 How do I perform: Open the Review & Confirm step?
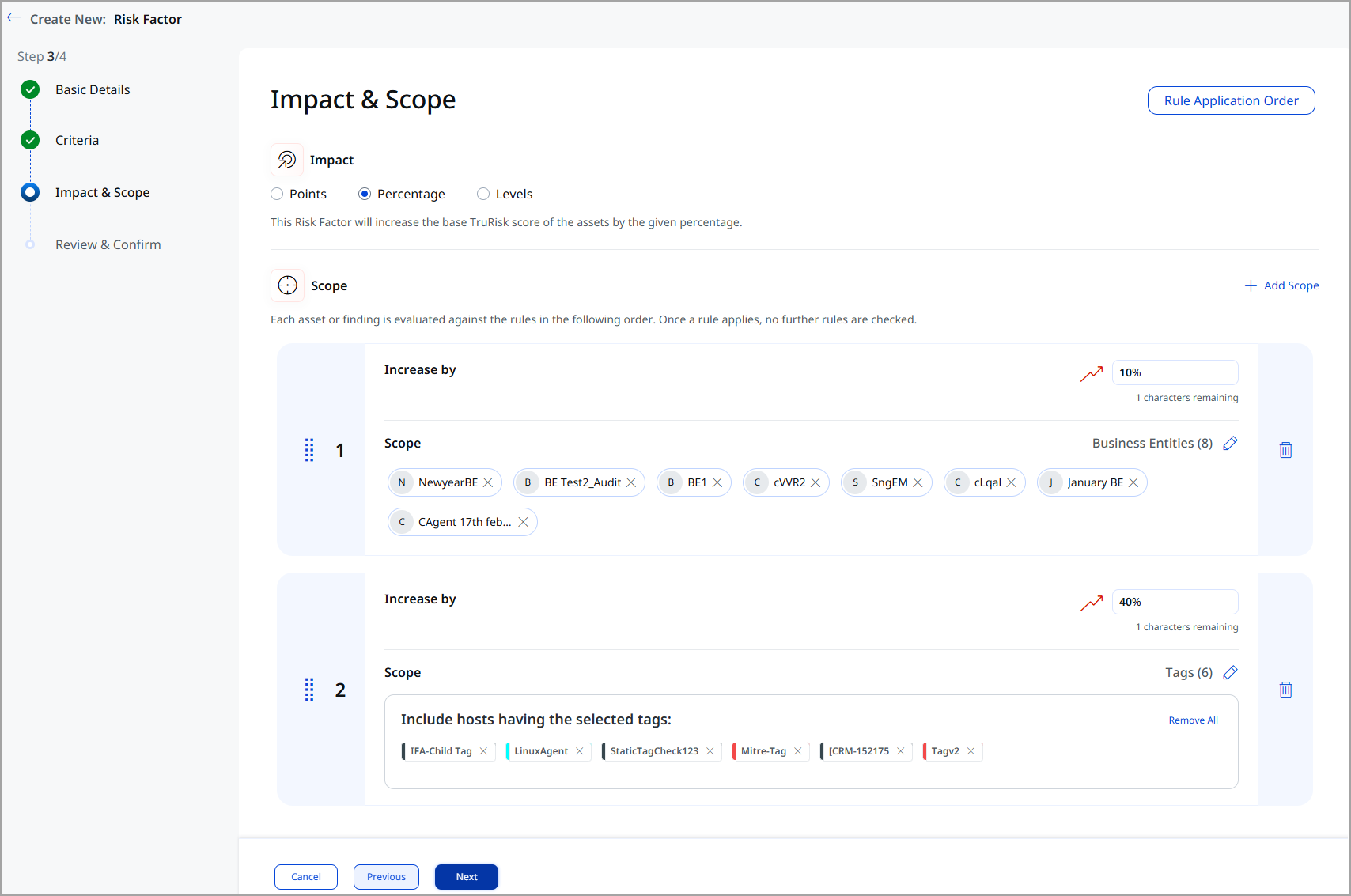coord(108,244)
